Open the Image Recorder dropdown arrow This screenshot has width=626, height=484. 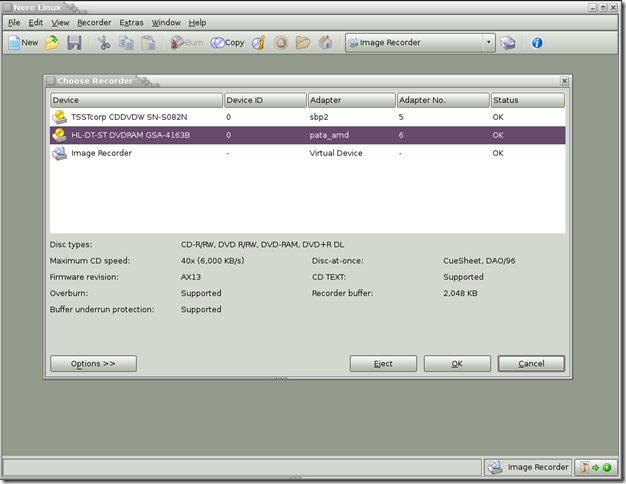[488, 42]
